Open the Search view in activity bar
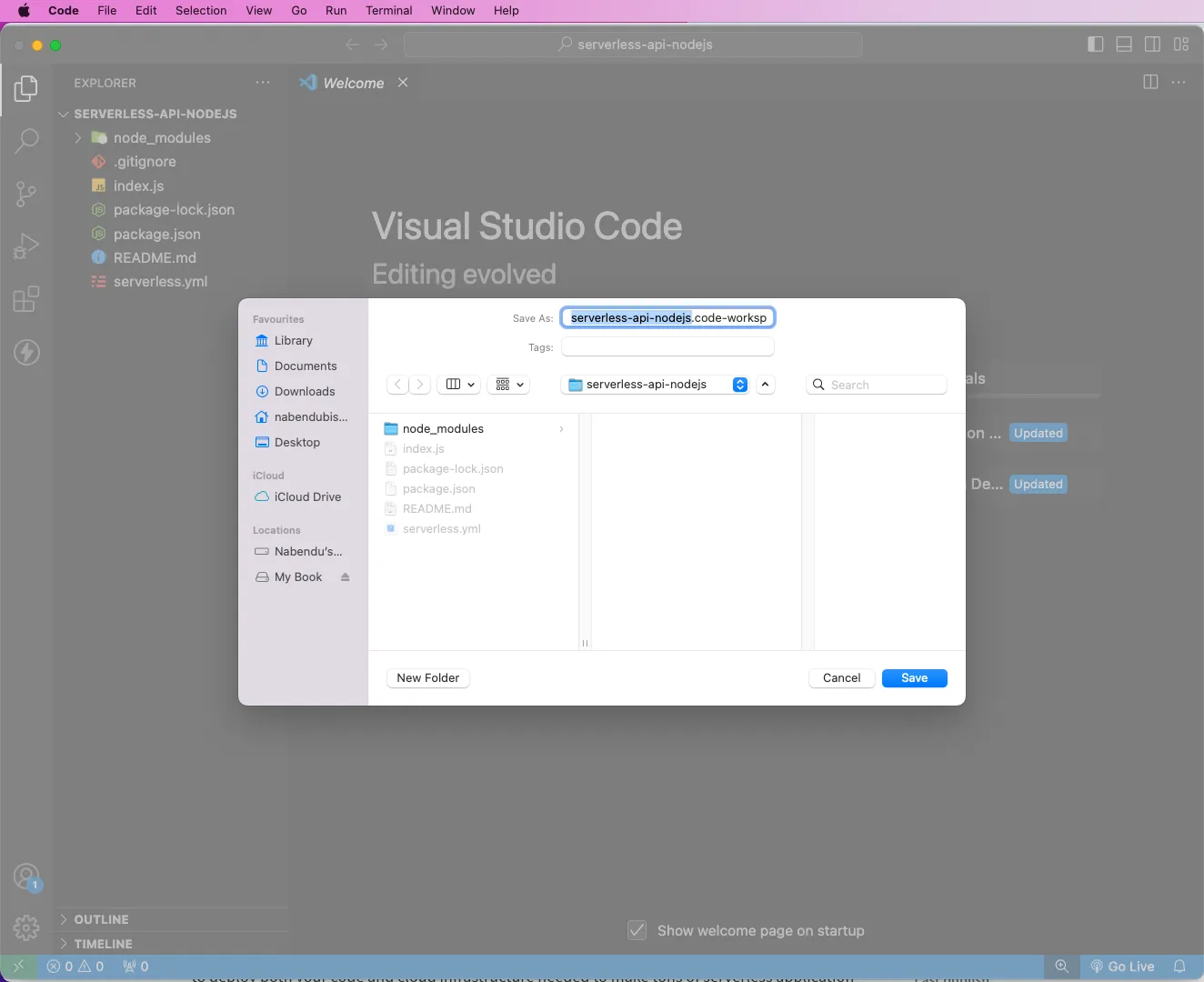The height and width of the screenshot is (982, 1204). click(26, 140)
